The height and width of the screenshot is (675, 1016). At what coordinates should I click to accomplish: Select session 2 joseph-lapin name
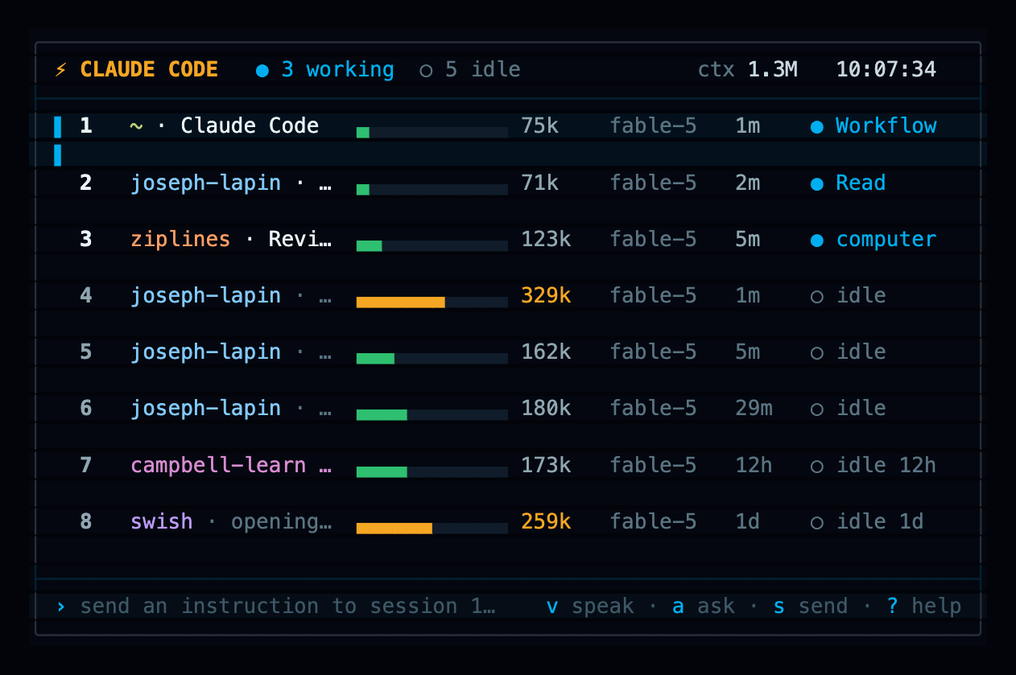205,183
